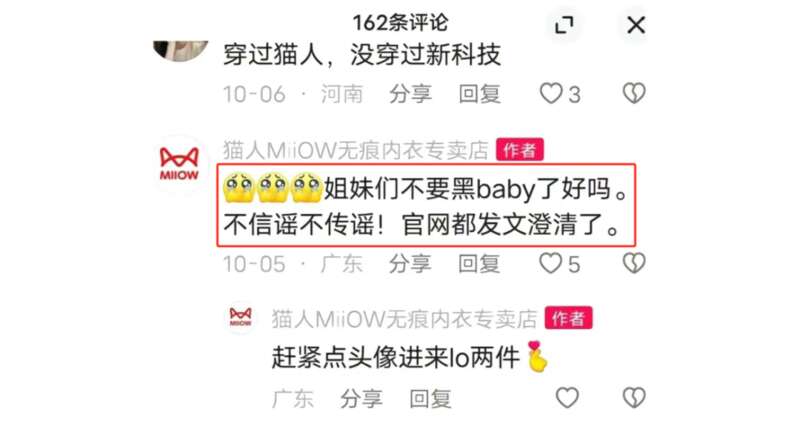Open username 猫人MiiOW无痕内衣专卖店 on main comment
The height and width of the screenshot is (435, 800).
356,150
